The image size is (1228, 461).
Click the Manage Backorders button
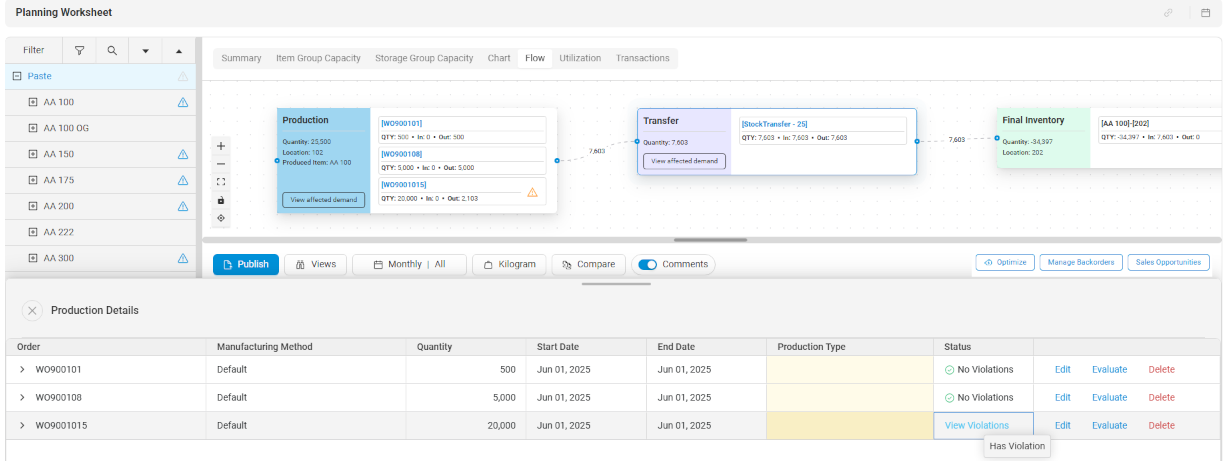coord(1081,262)
